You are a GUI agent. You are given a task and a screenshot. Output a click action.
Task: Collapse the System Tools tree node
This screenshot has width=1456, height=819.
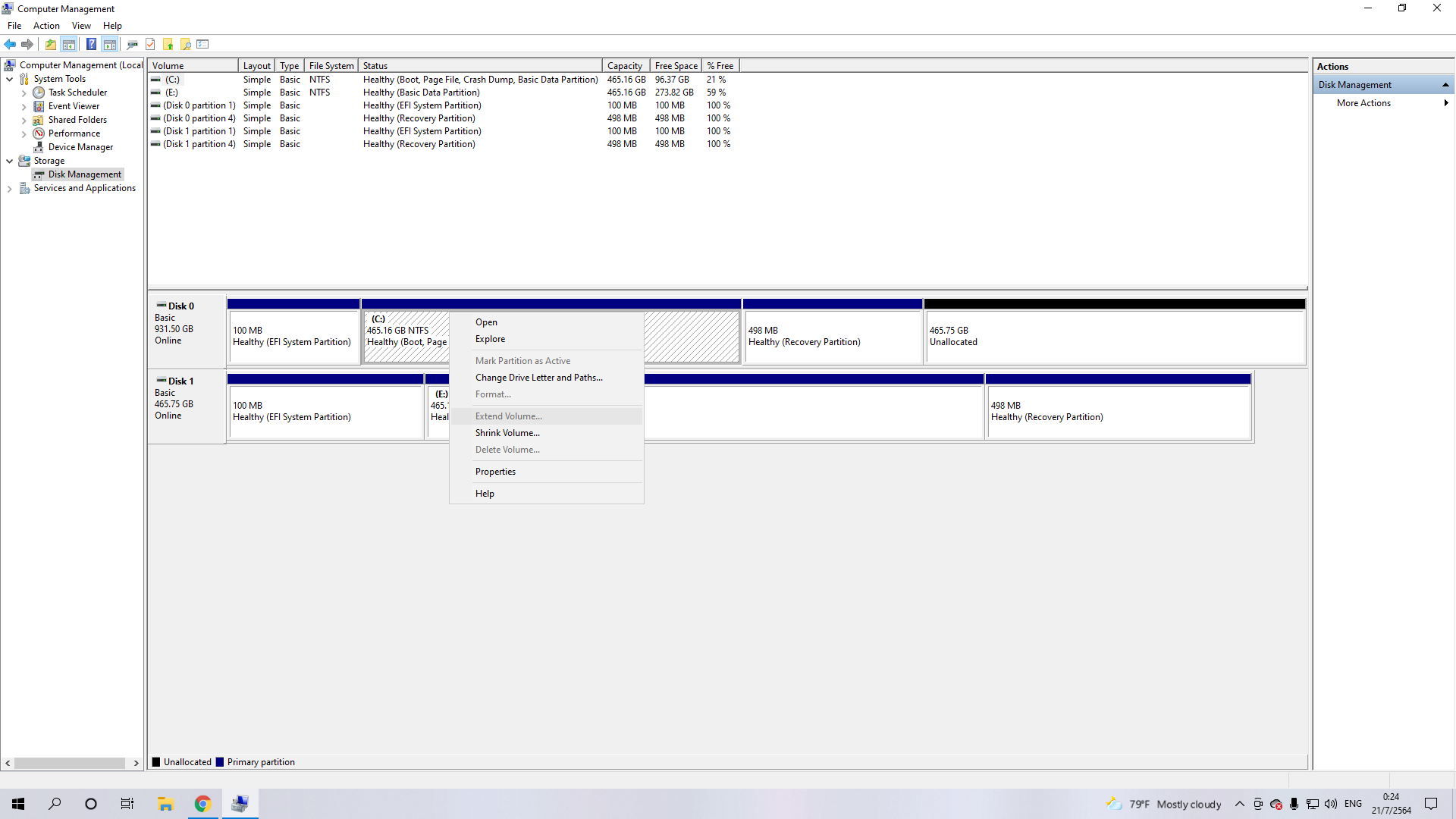9,79
